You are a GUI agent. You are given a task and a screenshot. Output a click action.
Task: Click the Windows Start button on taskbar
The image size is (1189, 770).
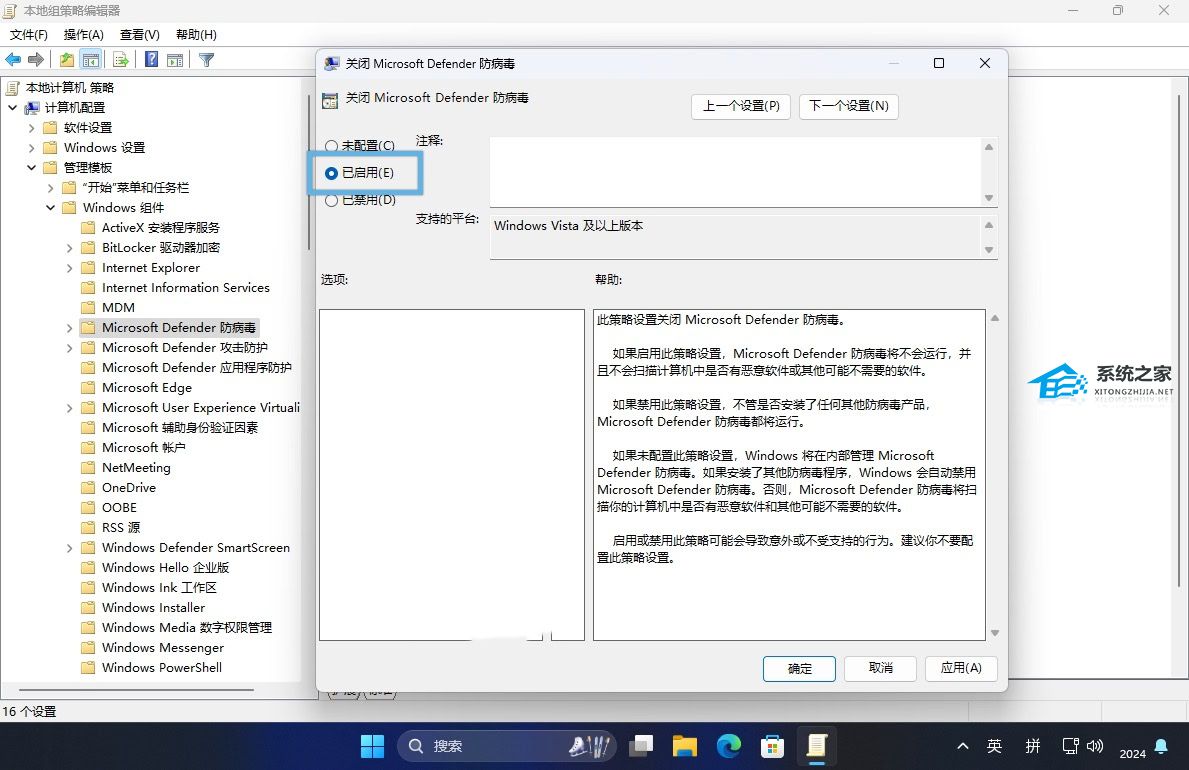pyautogui.click(x=372, y=746)
